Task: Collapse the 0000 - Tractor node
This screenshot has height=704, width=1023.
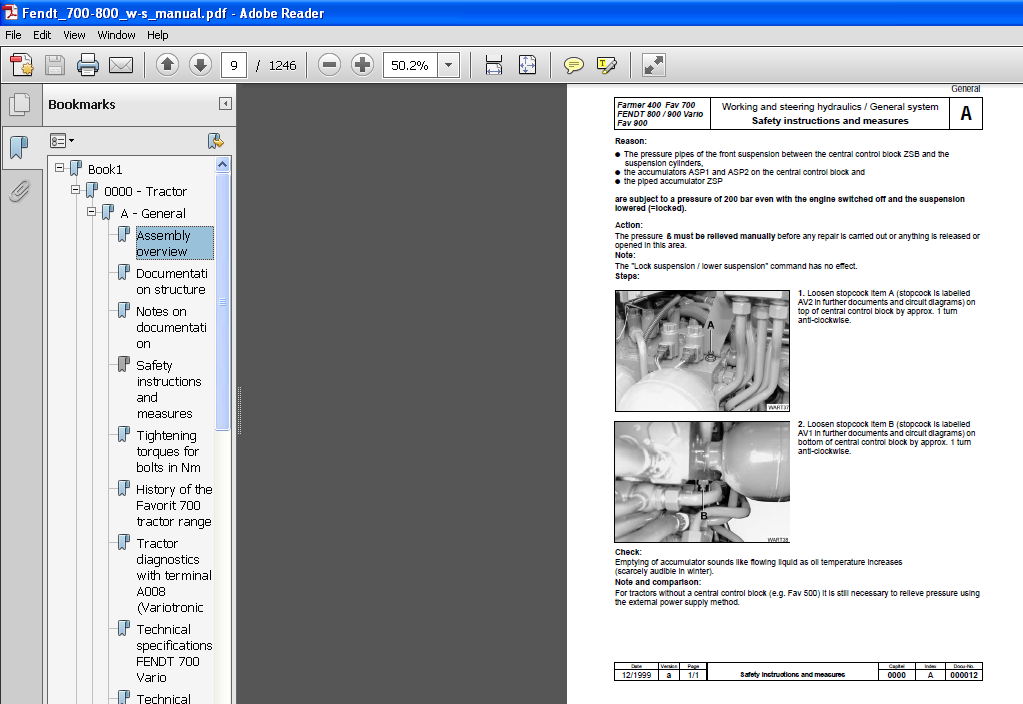Action: 76,190
